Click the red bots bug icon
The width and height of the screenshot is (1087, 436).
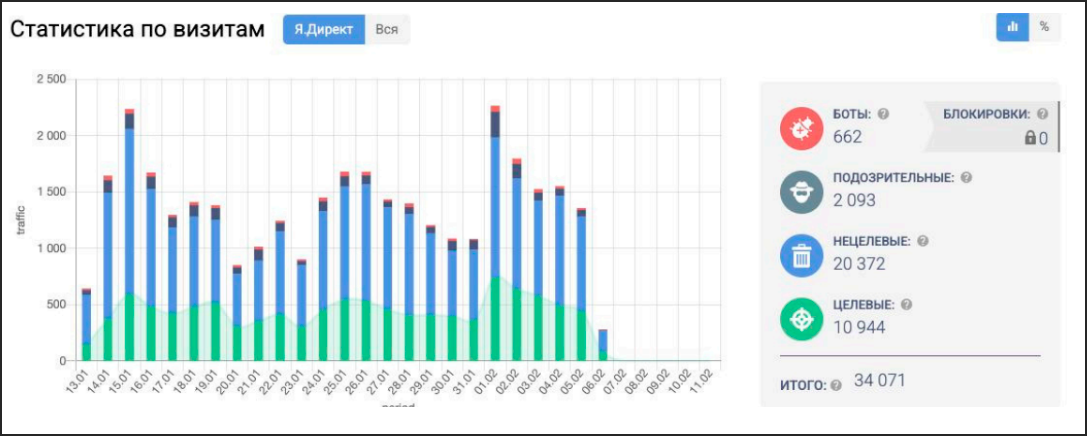coord(801,127)
